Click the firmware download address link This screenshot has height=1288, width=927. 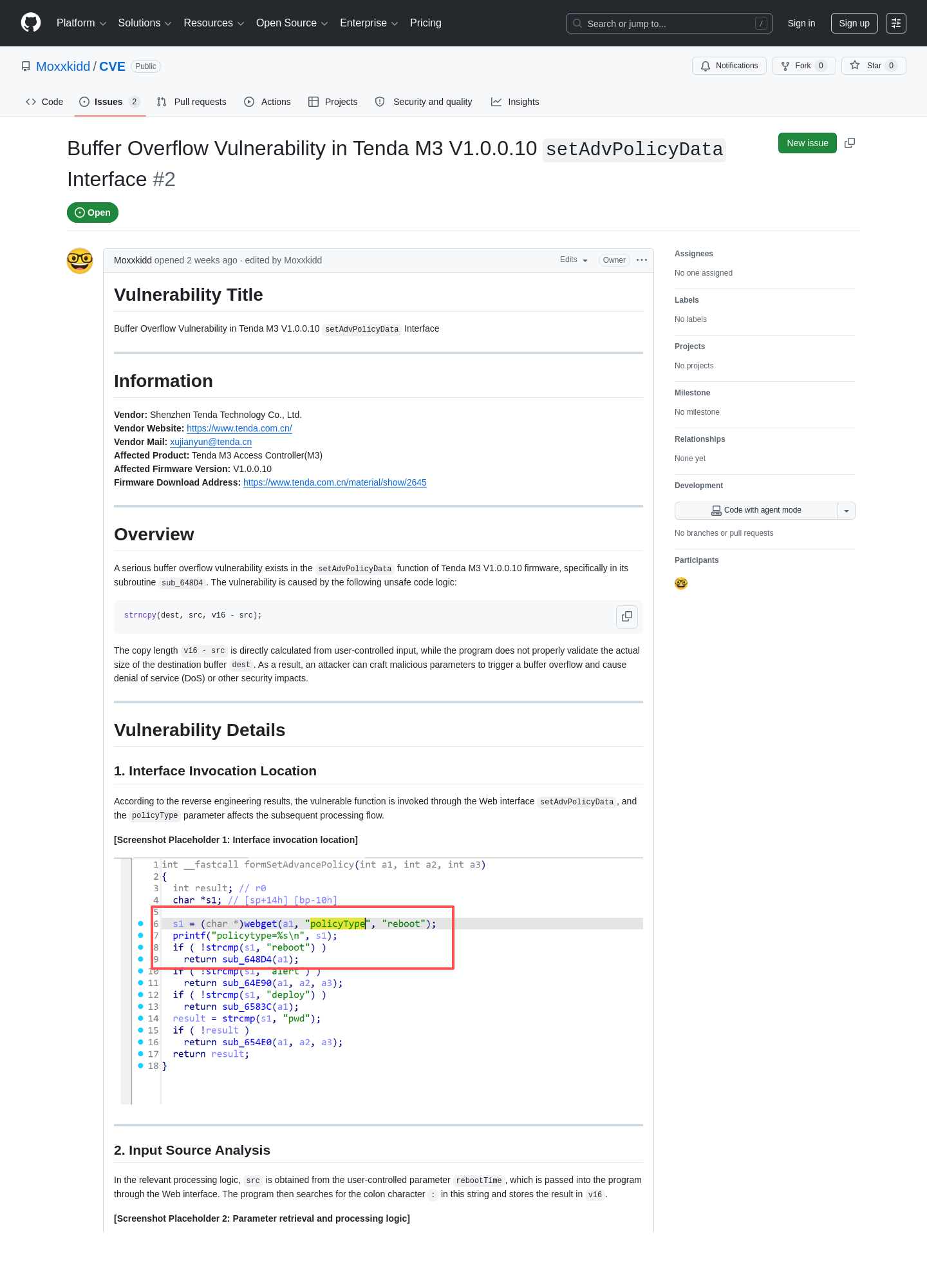tap(335, 483)
